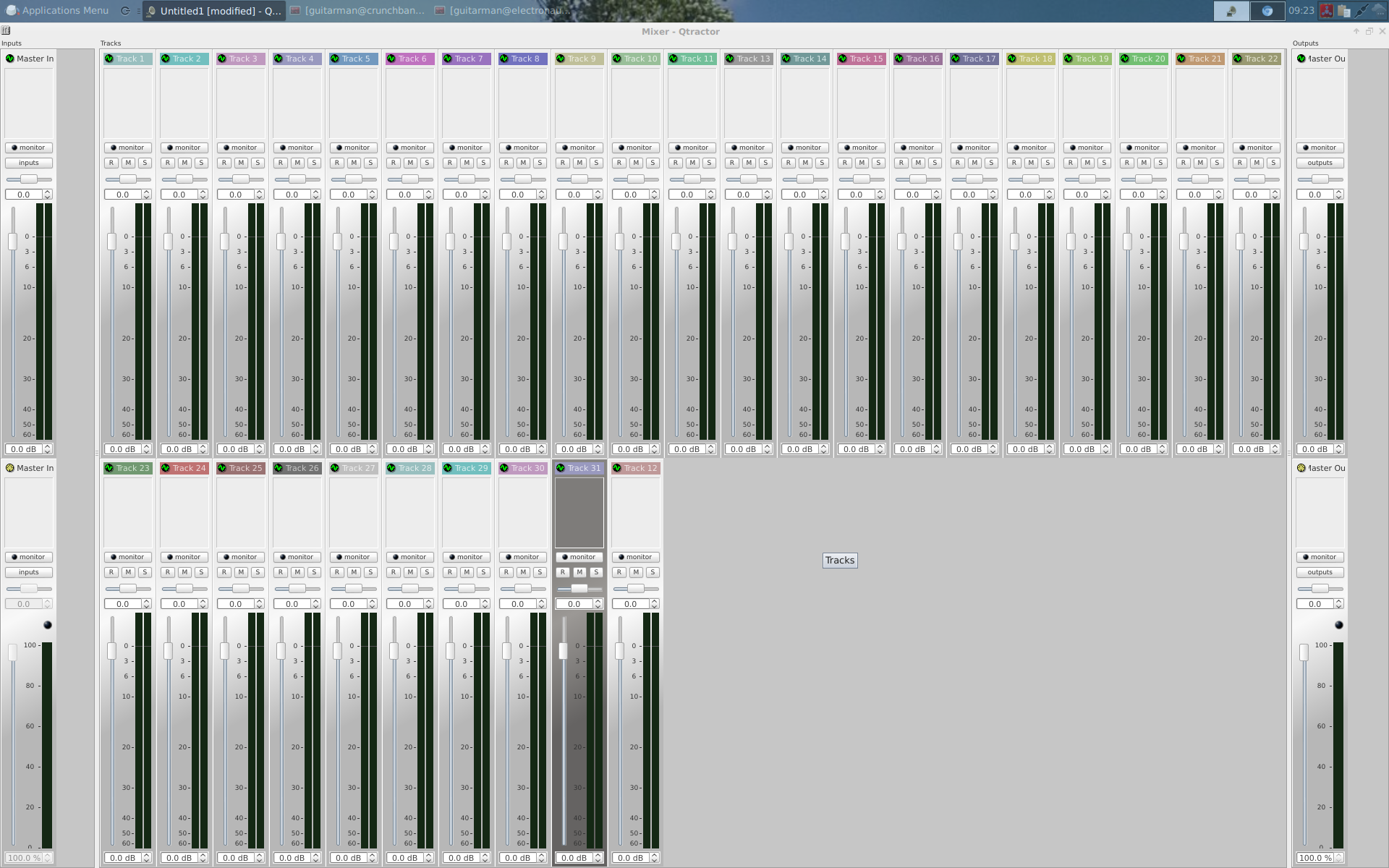
Task: Click the outputs button on the lower Master Out
Action: click(x=1320, y=572)
